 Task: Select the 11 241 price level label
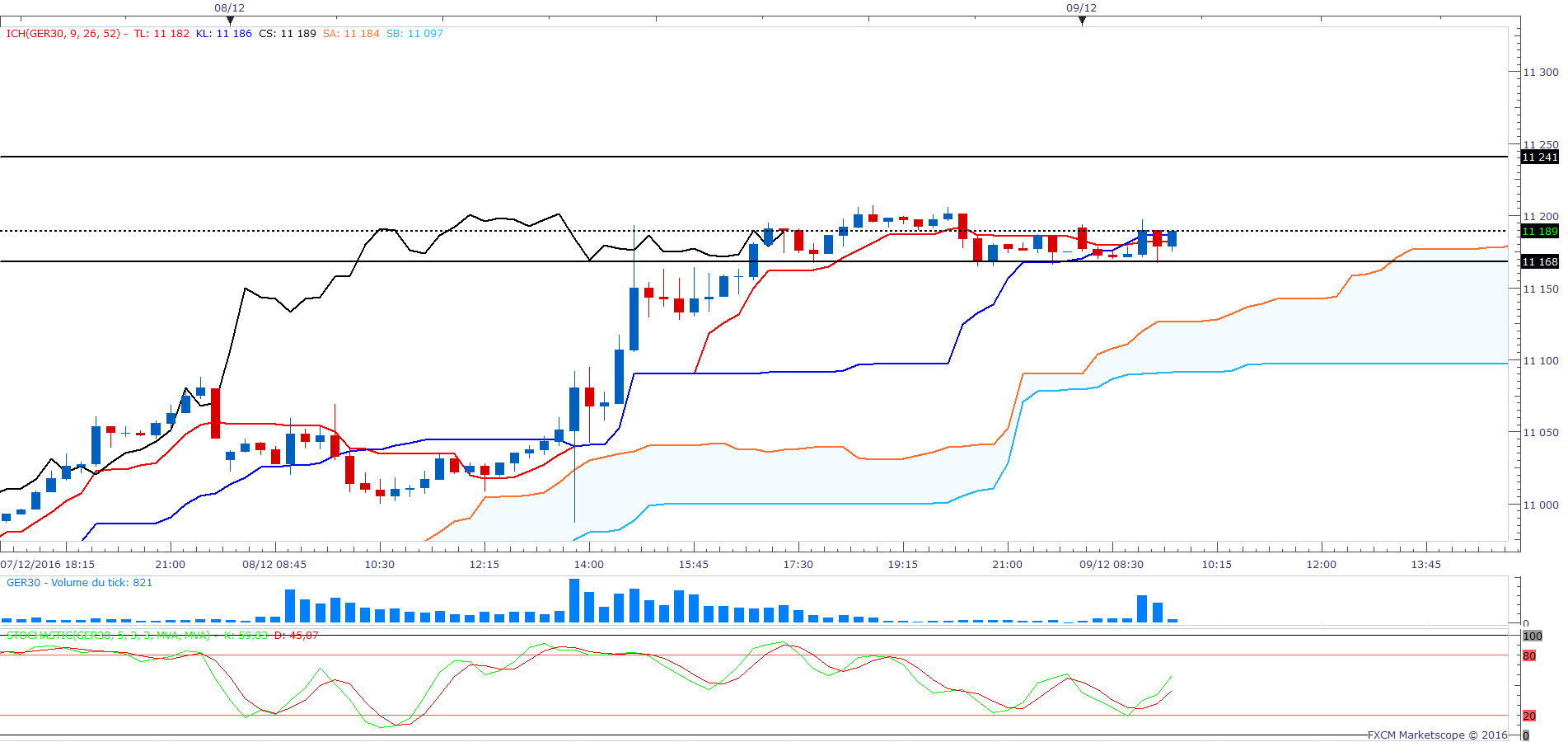tap(1539, 157)
